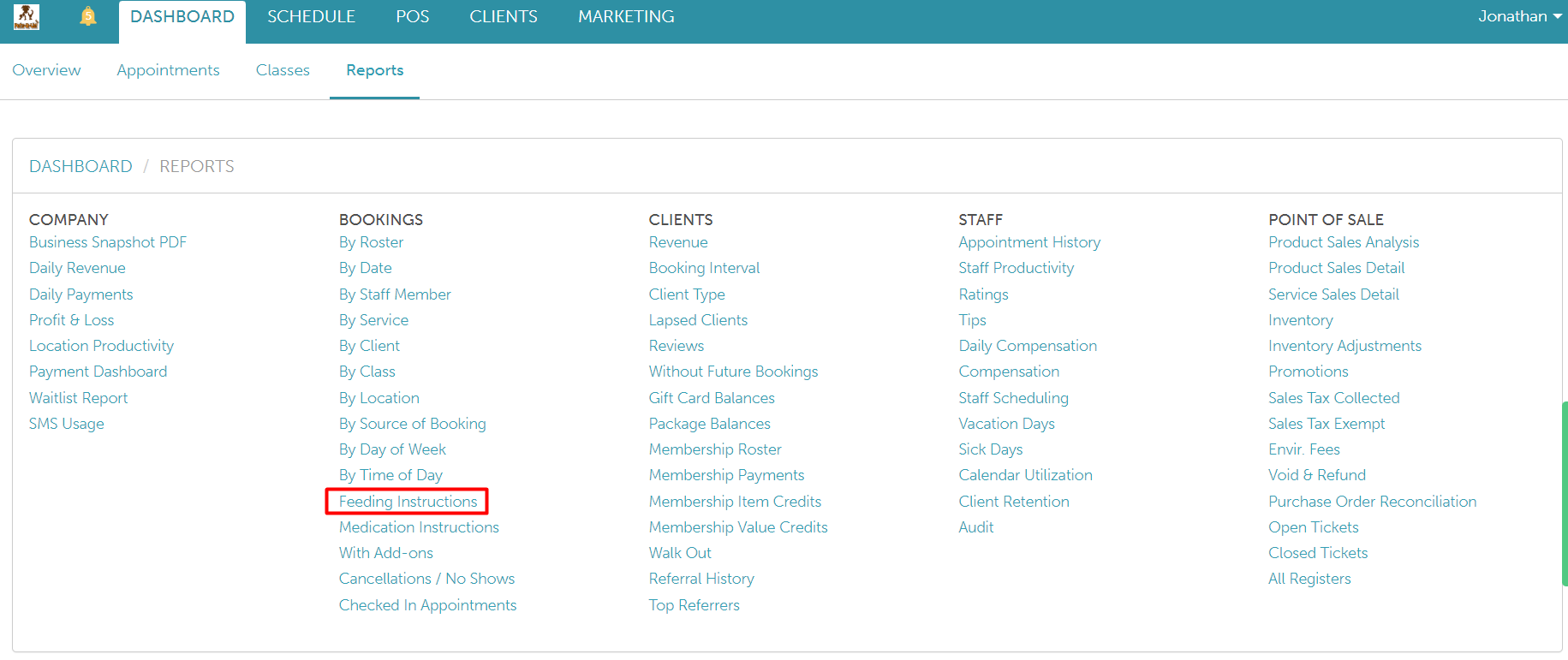Open the Payment Dashboard report
Image resolution: width=1568 pixels, height=660 pixels.
coord(98,372)
